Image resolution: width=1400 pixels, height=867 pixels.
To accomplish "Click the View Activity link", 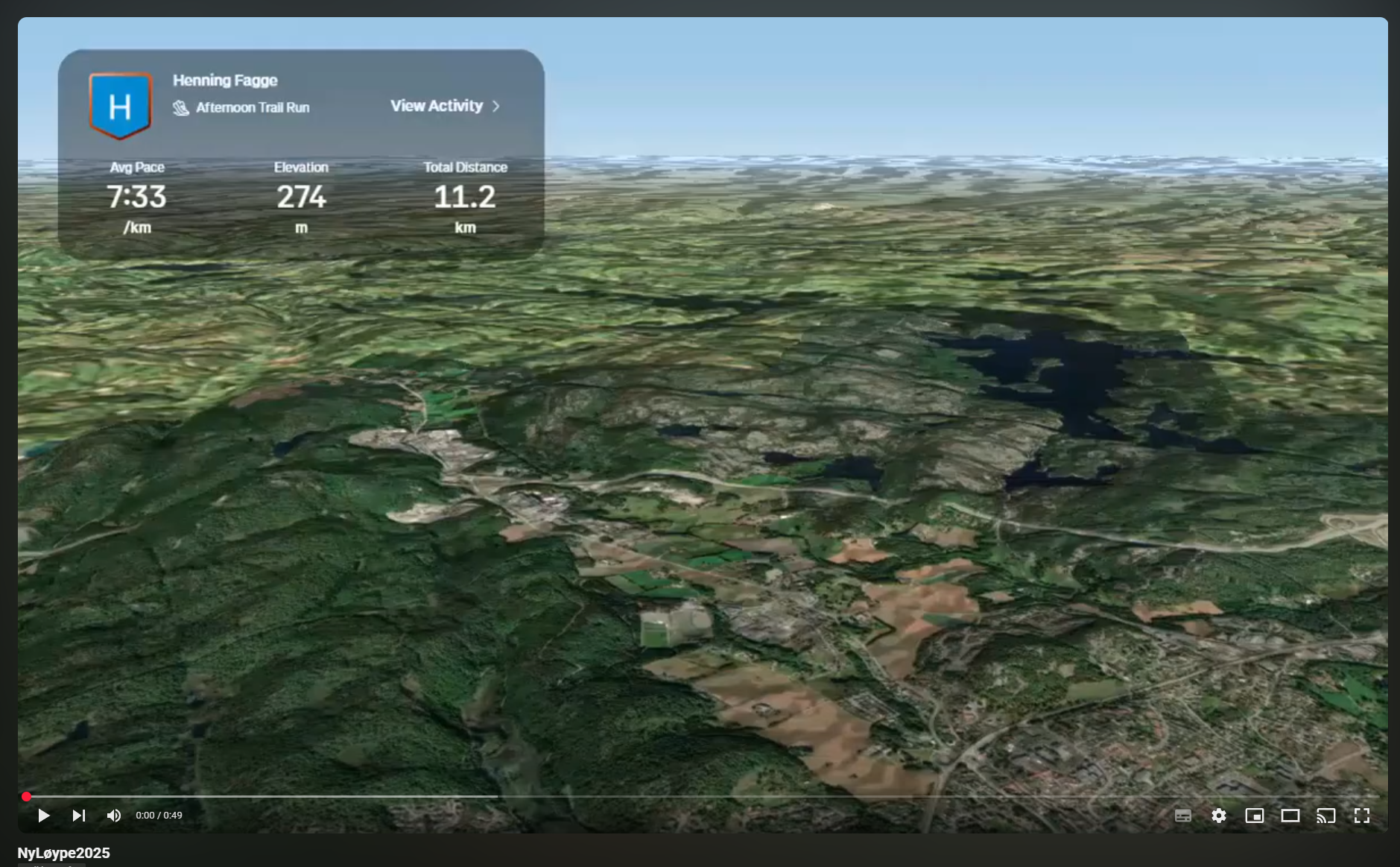I will pyautogui.click(x=437, y=106).
